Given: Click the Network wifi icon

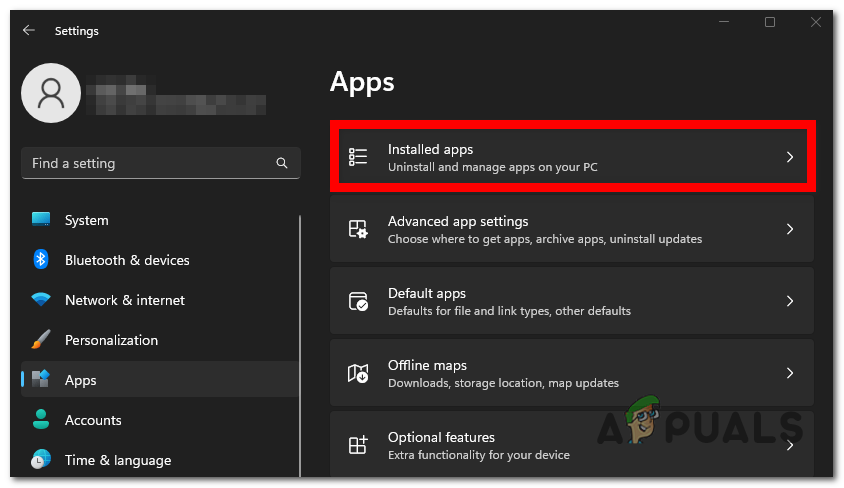Looking at the screenshot, I should 41,299.
